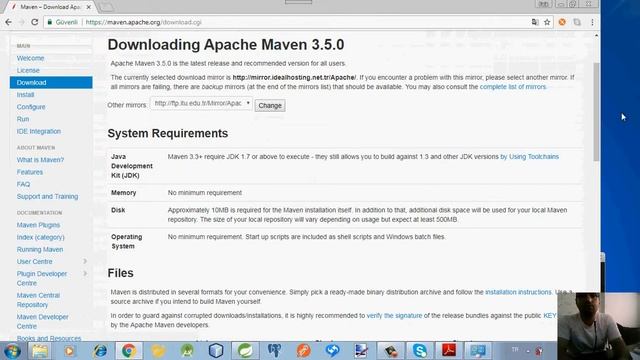Open the media player taskbar icon
Viewport: 640px width, 360px height.
point(69,351)
